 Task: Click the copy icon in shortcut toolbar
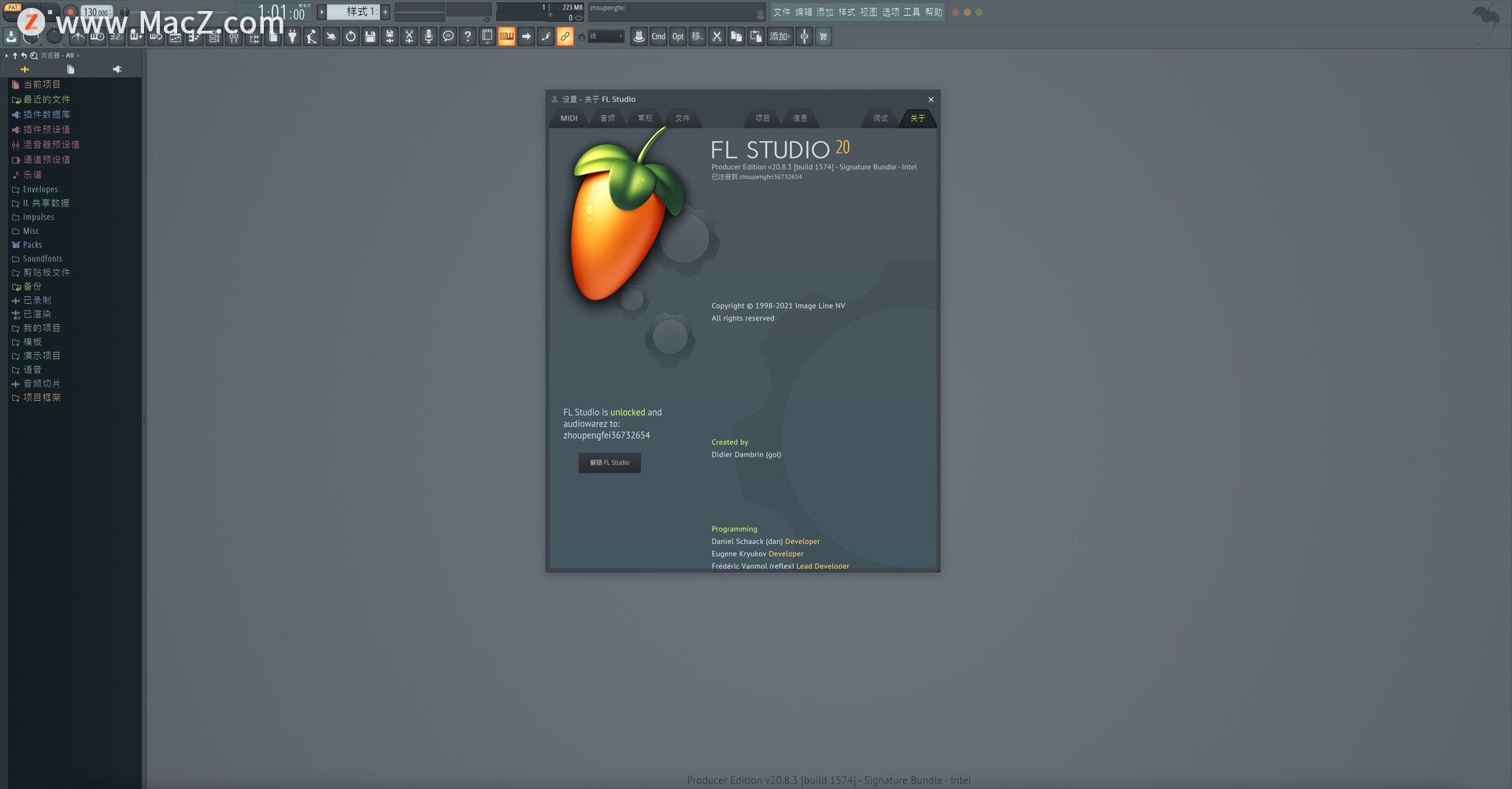pyautogui.click(x=736, y=36)
